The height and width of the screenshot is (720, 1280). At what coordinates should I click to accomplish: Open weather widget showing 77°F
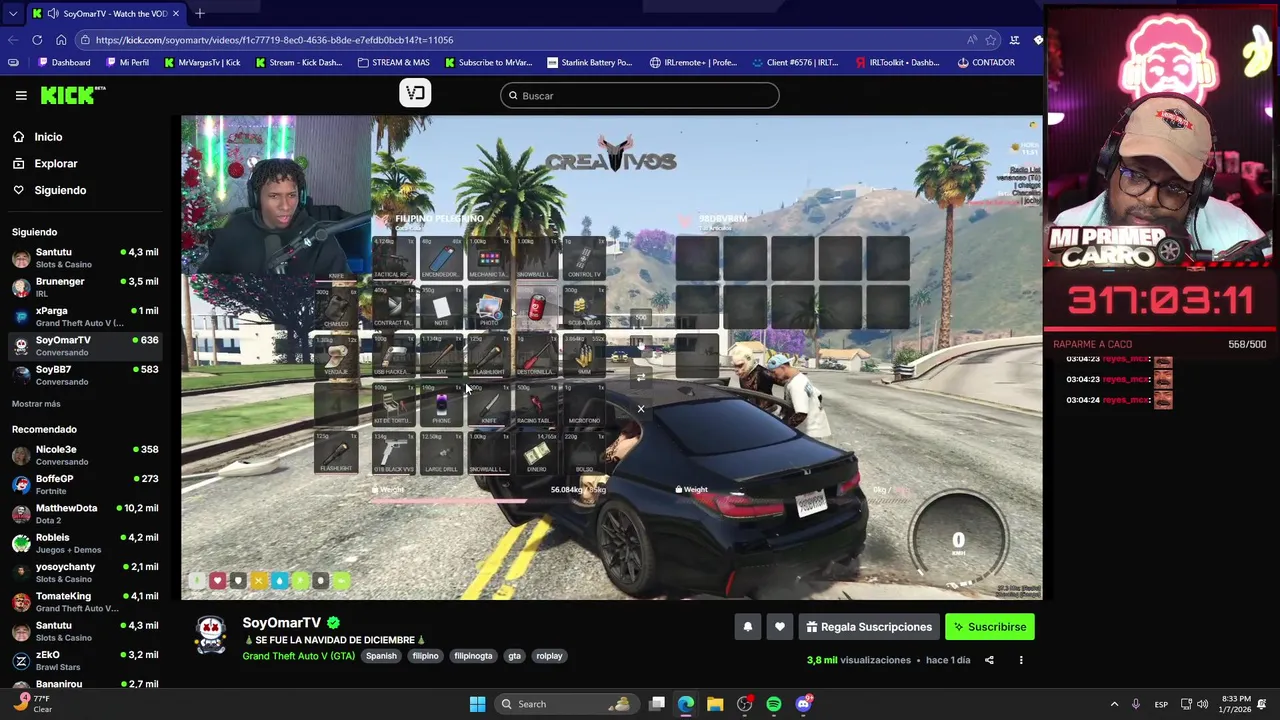[x=31, y=704]
